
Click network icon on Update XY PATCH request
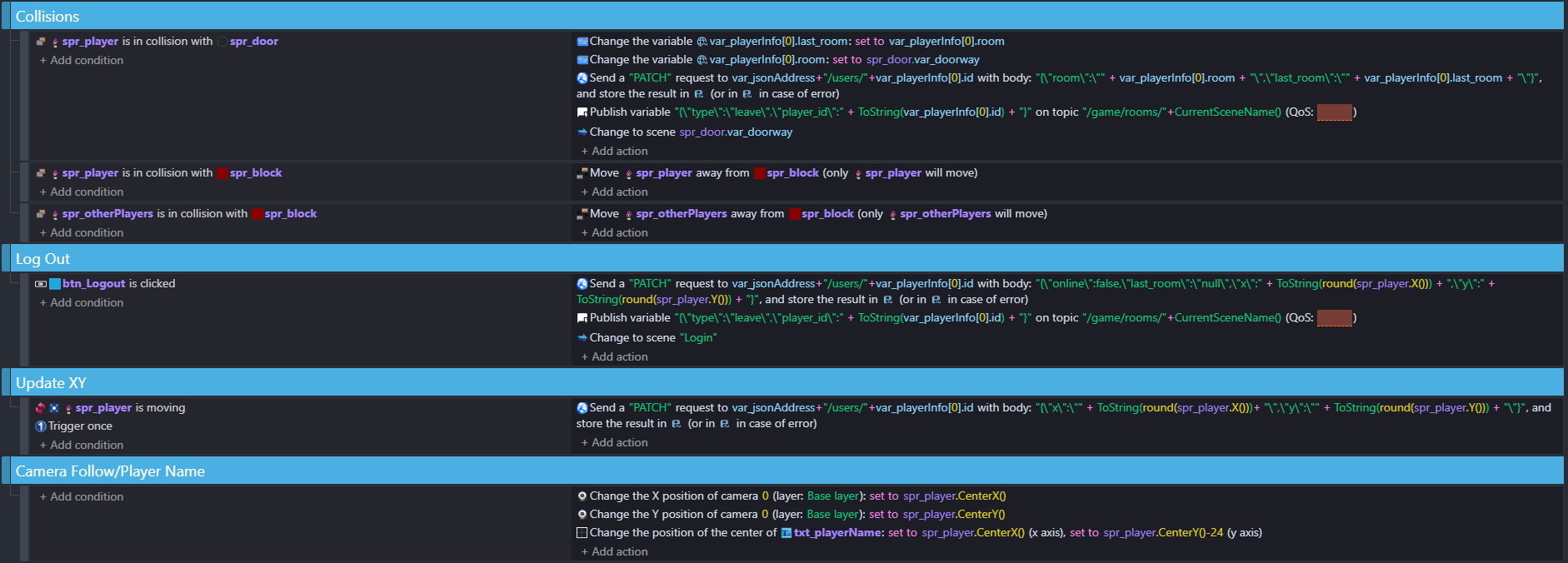coord(582,408)
